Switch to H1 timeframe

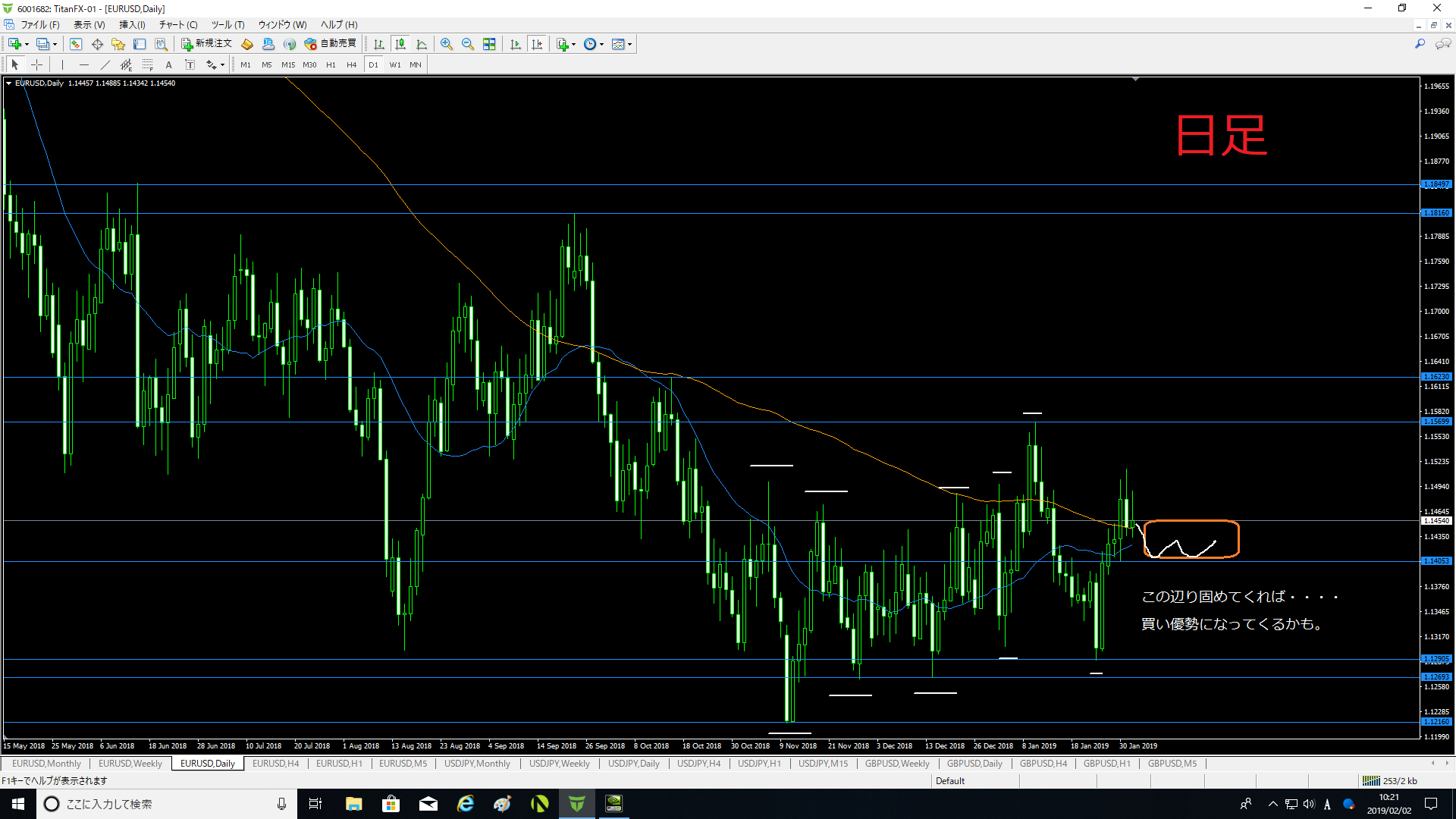pos(331,65)
